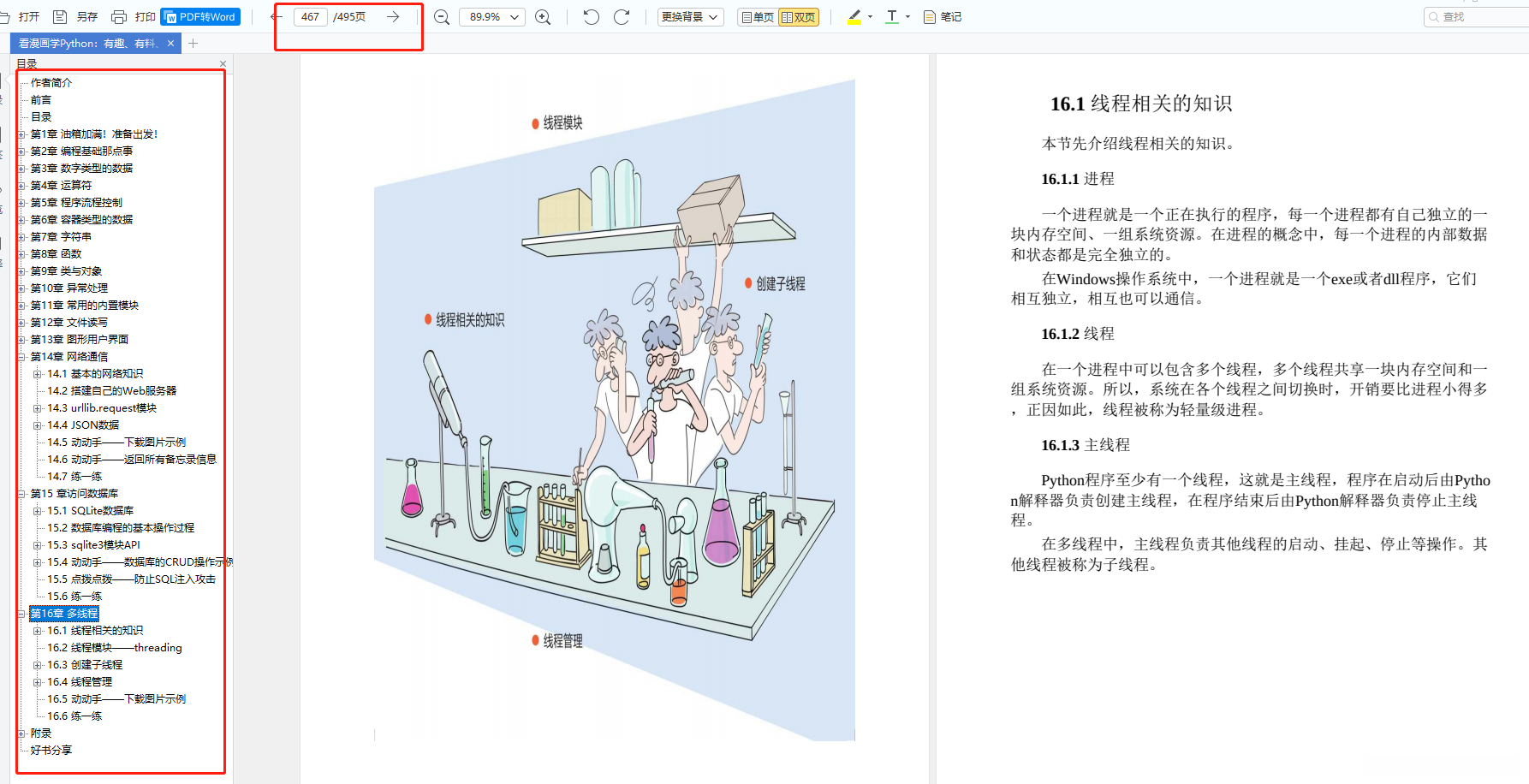Image resolution: width=1529 pixels, height=784 pixels.
Task: Jump to 第6章 容器类型的数据
Action: (x=81, y=220)
